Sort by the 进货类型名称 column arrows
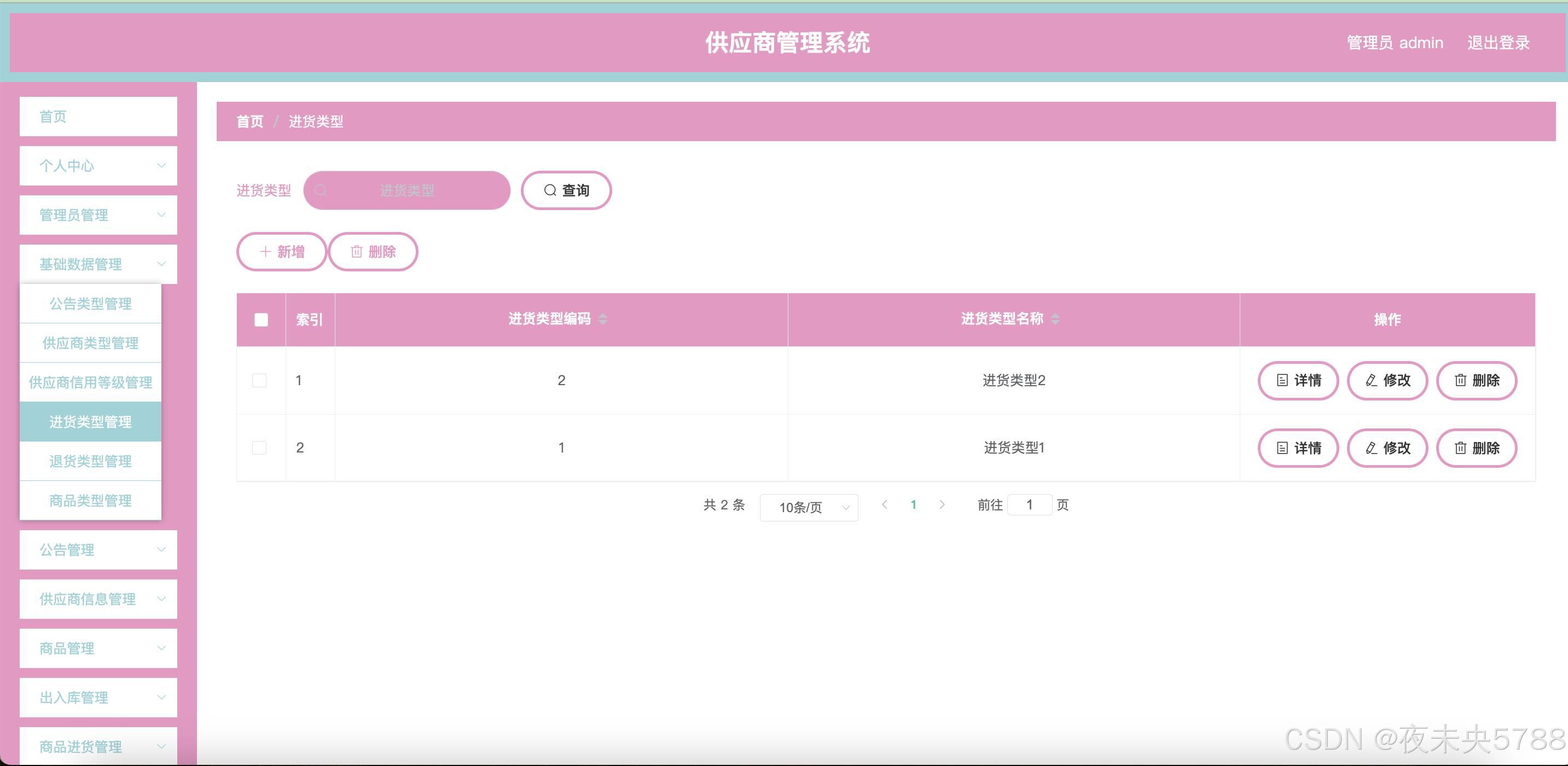 coord(1055,319)
